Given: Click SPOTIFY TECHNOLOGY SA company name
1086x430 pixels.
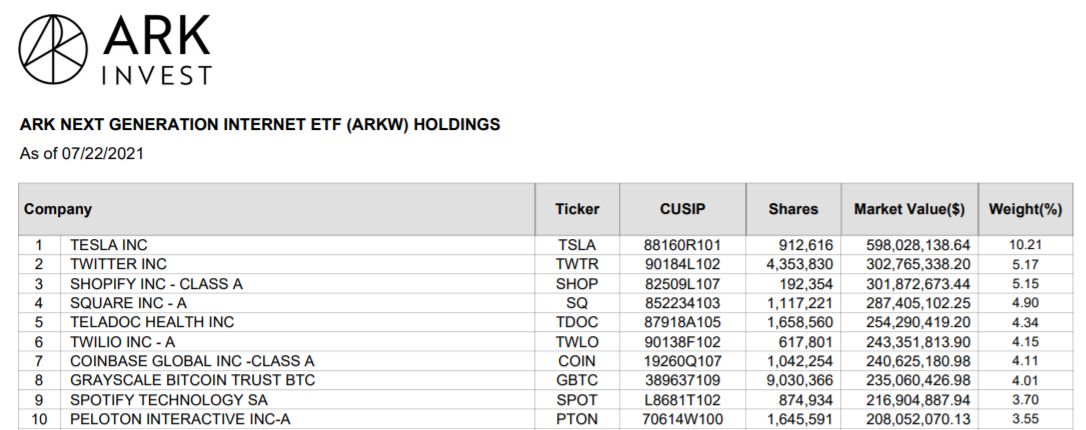Looking at the screenshot, I should point(156,399).
